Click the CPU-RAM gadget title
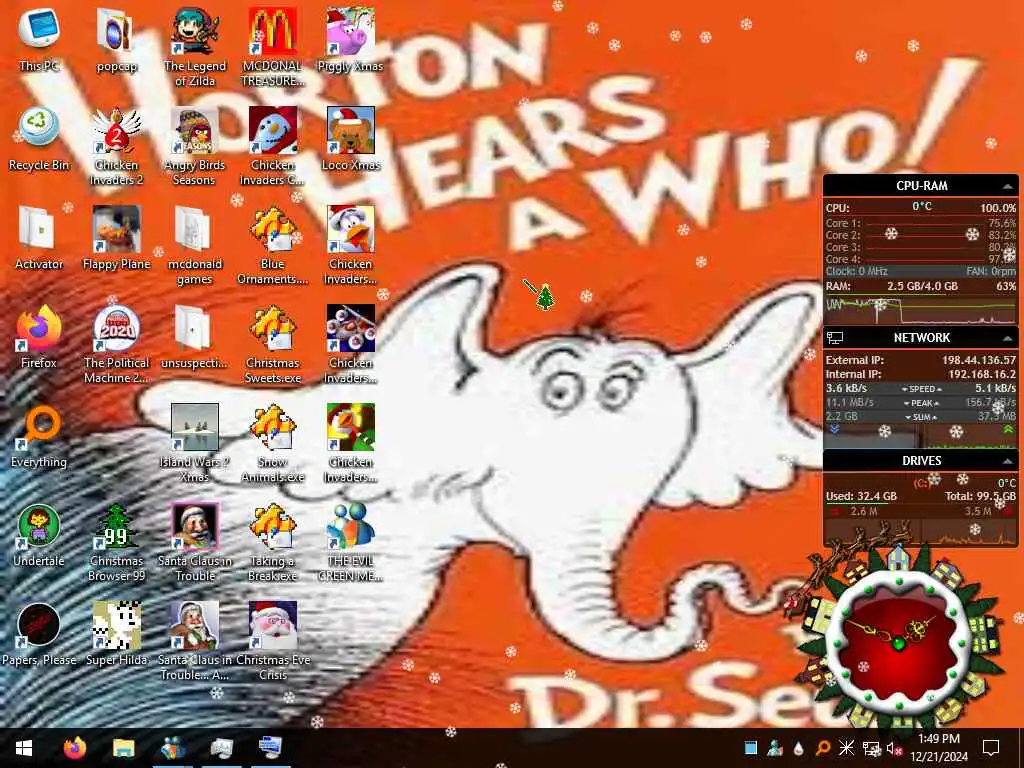Screen dimensions: 1024x768 (x=921, y=186)
